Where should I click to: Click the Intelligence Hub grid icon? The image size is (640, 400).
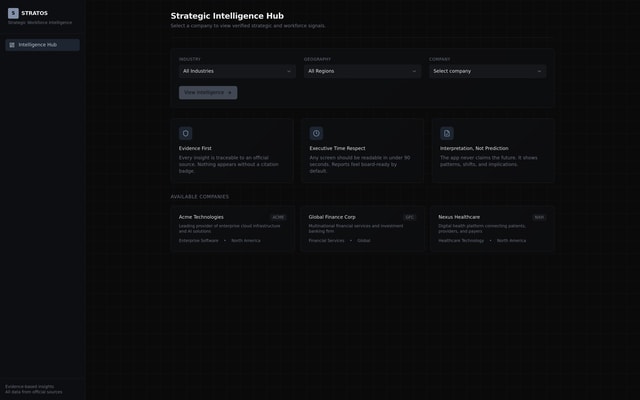coord(12,45)
